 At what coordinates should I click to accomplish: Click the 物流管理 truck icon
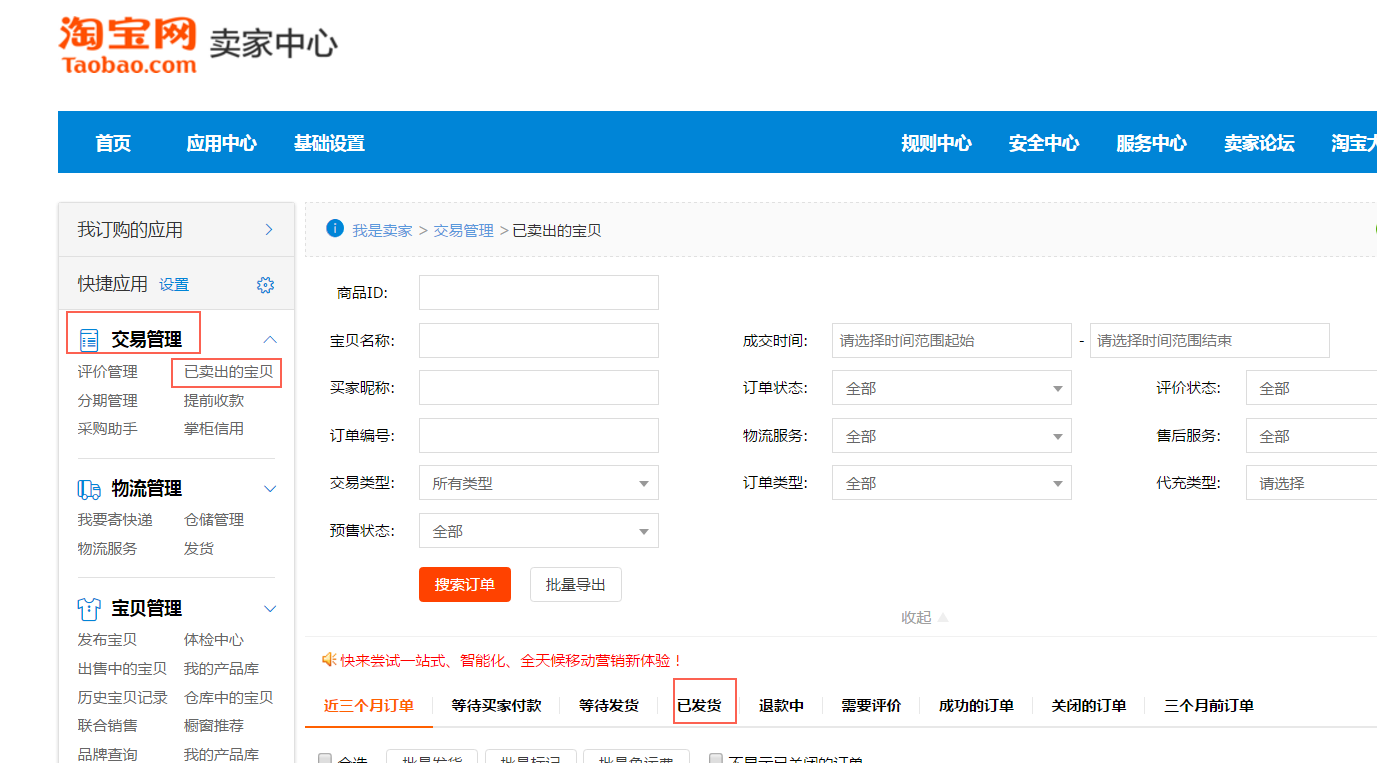tap(89, 489)
